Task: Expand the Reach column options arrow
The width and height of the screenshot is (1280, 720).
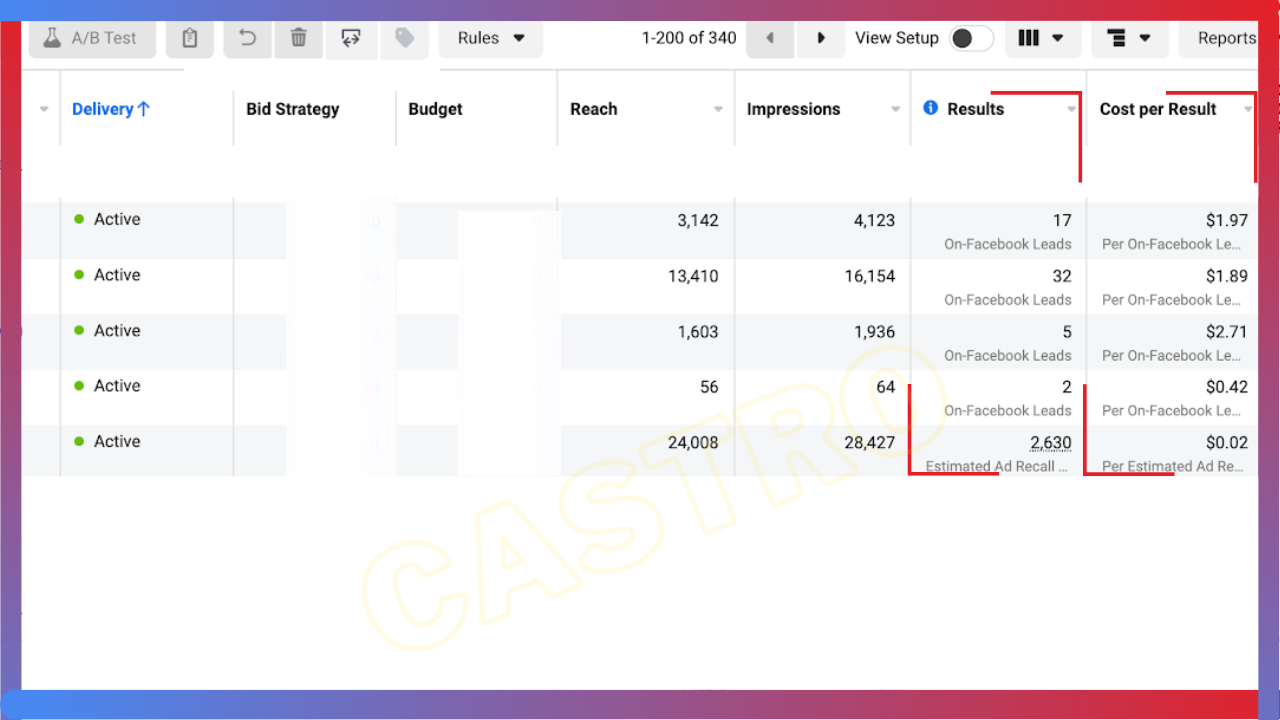Action: (x=718, y=110)
